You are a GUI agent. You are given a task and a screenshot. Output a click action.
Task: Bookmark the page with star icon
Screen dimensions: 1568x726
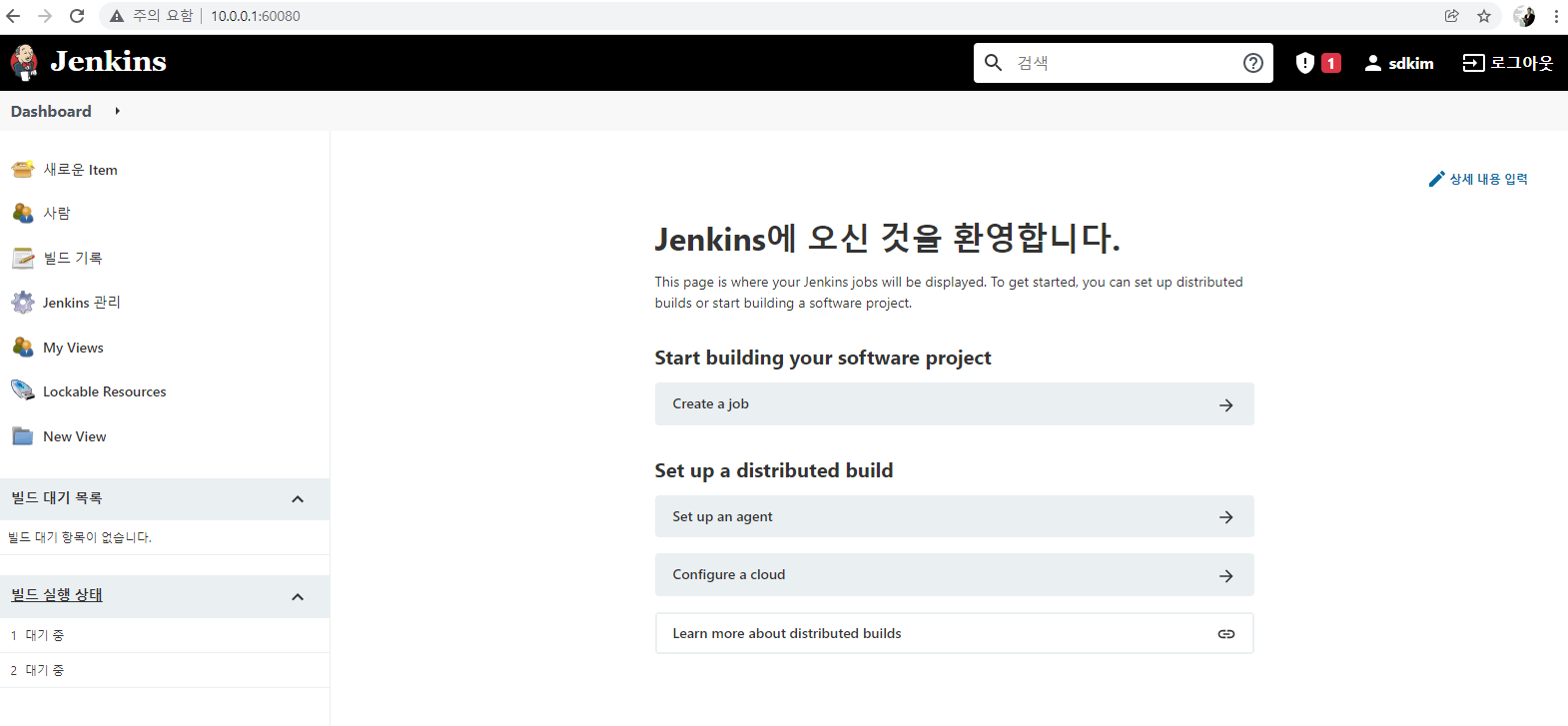1484,16
